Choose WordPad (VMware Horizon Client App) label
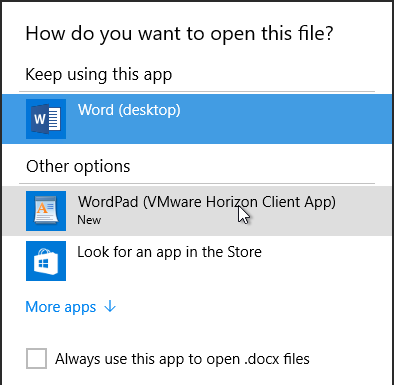Viewport: 394px width, 385px height. (207, 202)
